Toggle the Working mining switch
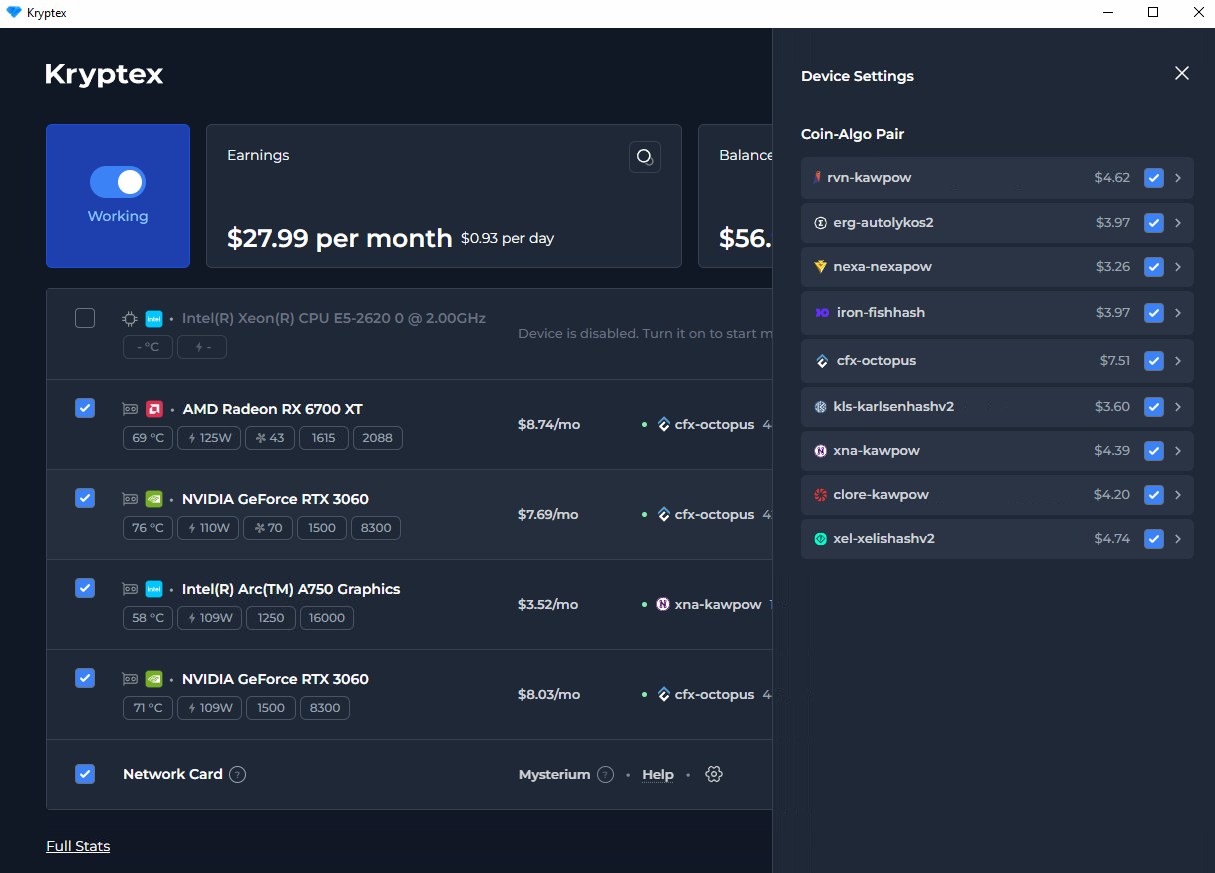This screenshot has width=1215, height=873. click(x=118, y=182)
